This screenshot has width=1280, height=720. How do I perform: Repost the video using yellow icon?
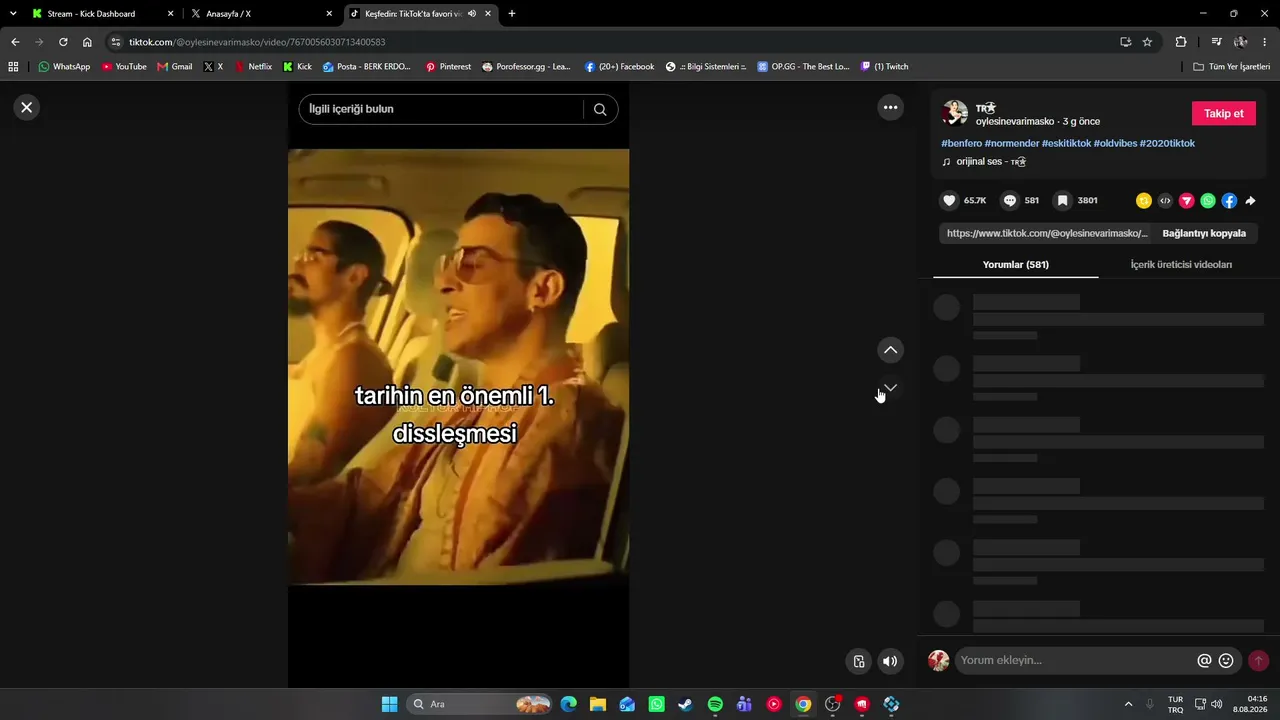point(1144,200)
